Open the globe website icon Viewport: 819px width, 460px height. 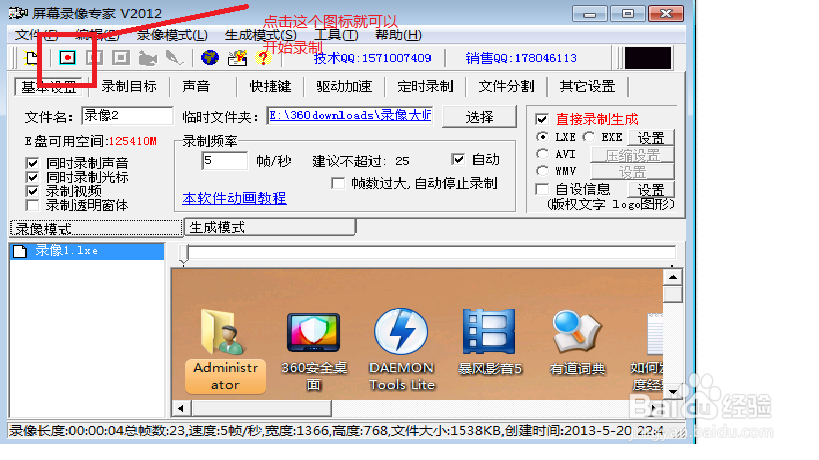(x=210, y=57)
